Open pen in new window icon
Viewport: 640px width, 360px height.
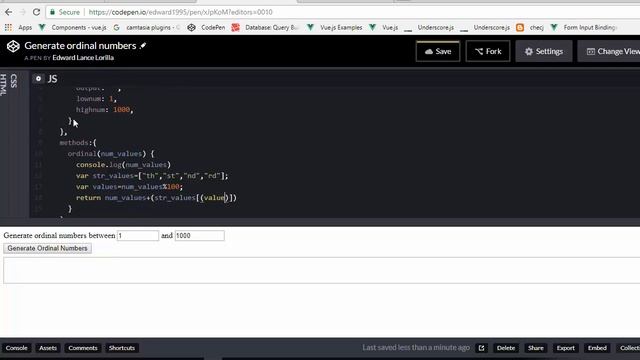pyautogui.click(x=481, y=348)
